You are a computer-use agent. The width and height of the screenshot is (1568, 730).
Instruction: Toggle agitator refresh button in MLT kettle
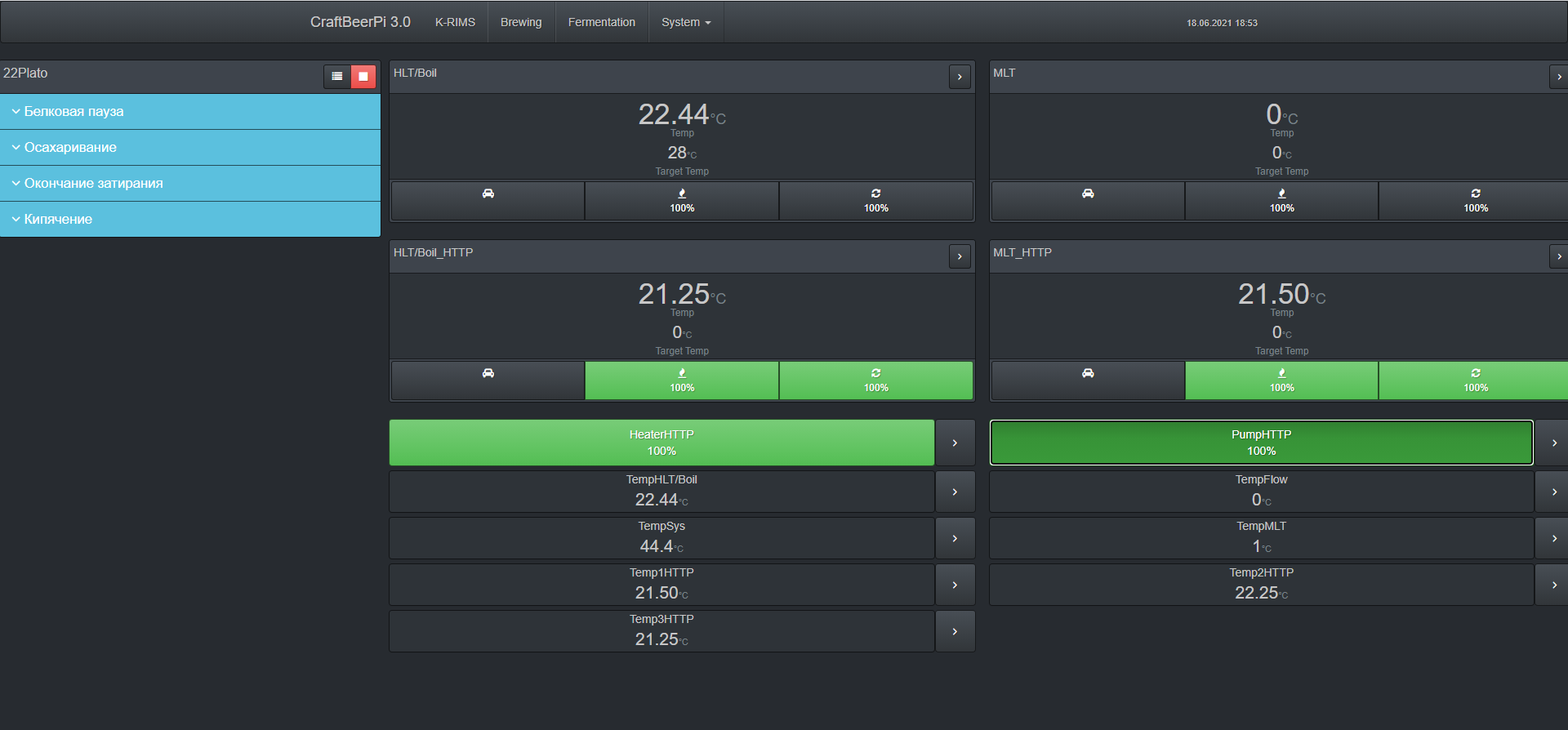tap(1475, 201)
